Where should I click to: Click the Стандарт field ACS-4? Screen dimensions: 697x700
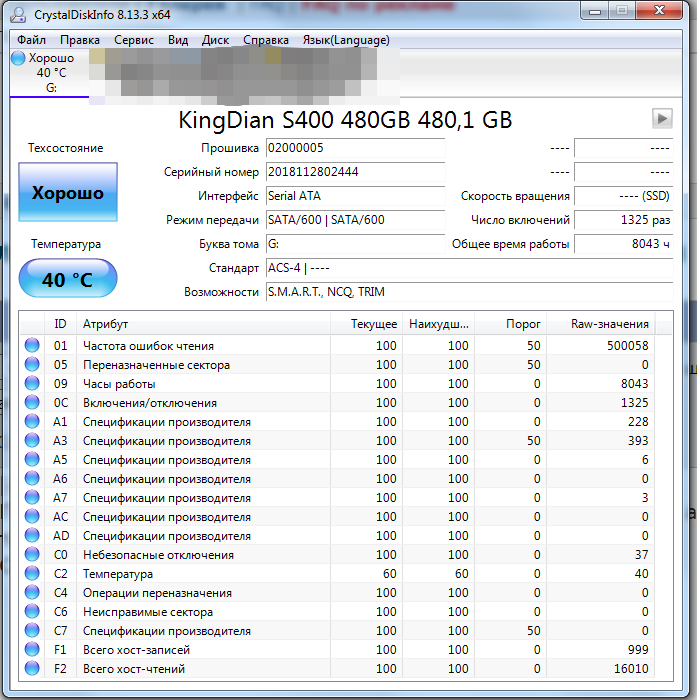(x=469, y=268)
